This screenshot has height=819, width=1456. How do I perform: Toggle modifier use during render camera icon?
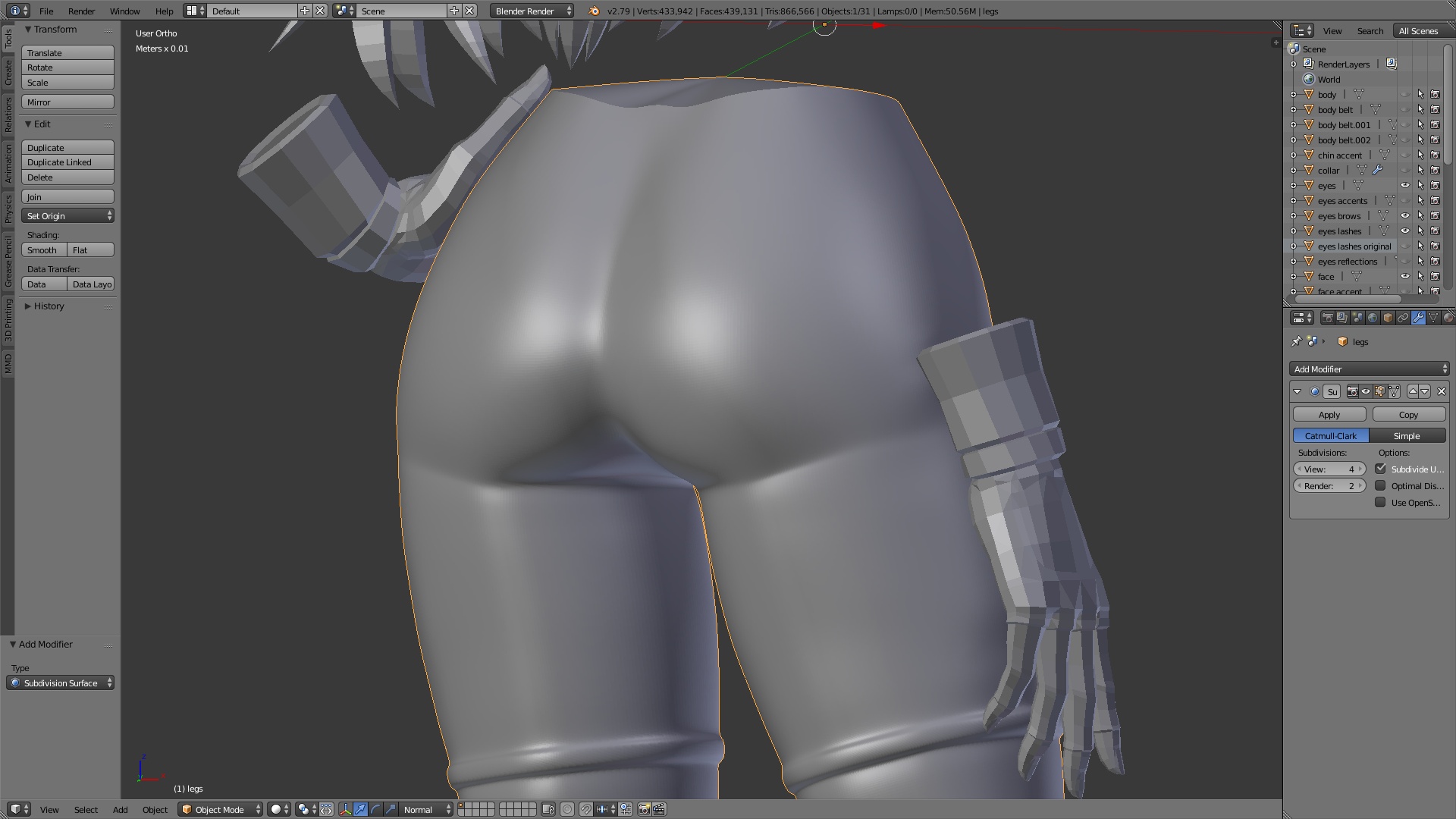click(1352, 391)
